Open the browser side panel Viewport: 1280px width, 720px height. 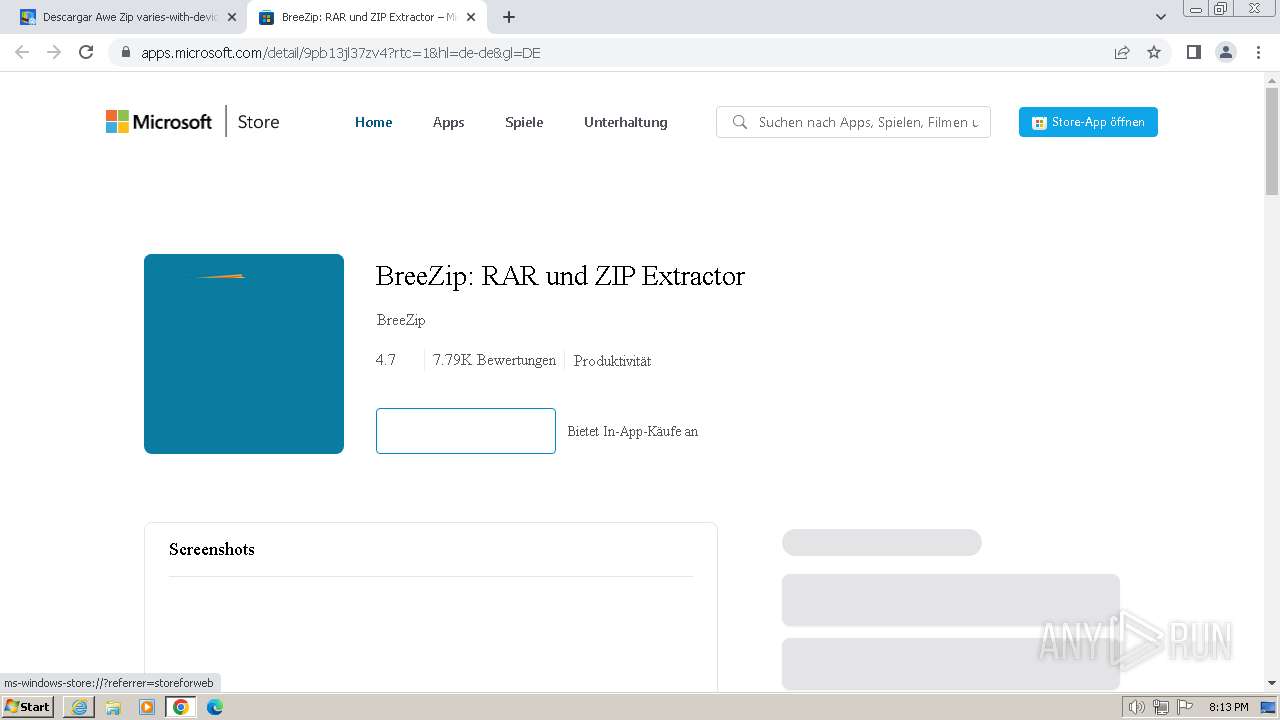click(1193, 52)
